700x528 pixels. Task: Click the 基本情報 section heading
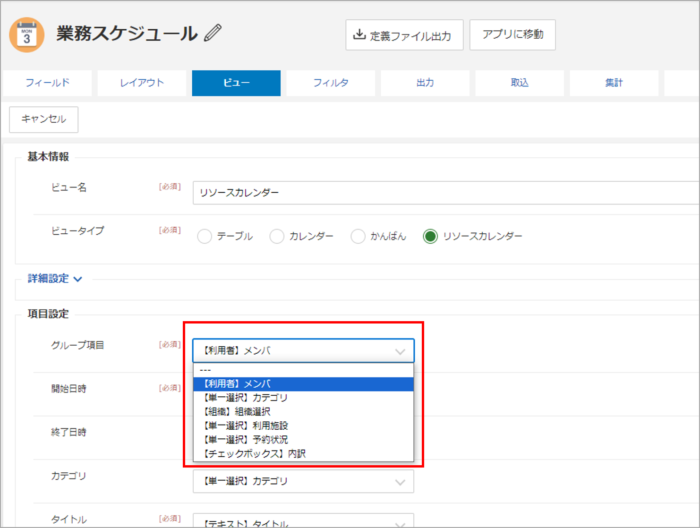pos(48,157)
